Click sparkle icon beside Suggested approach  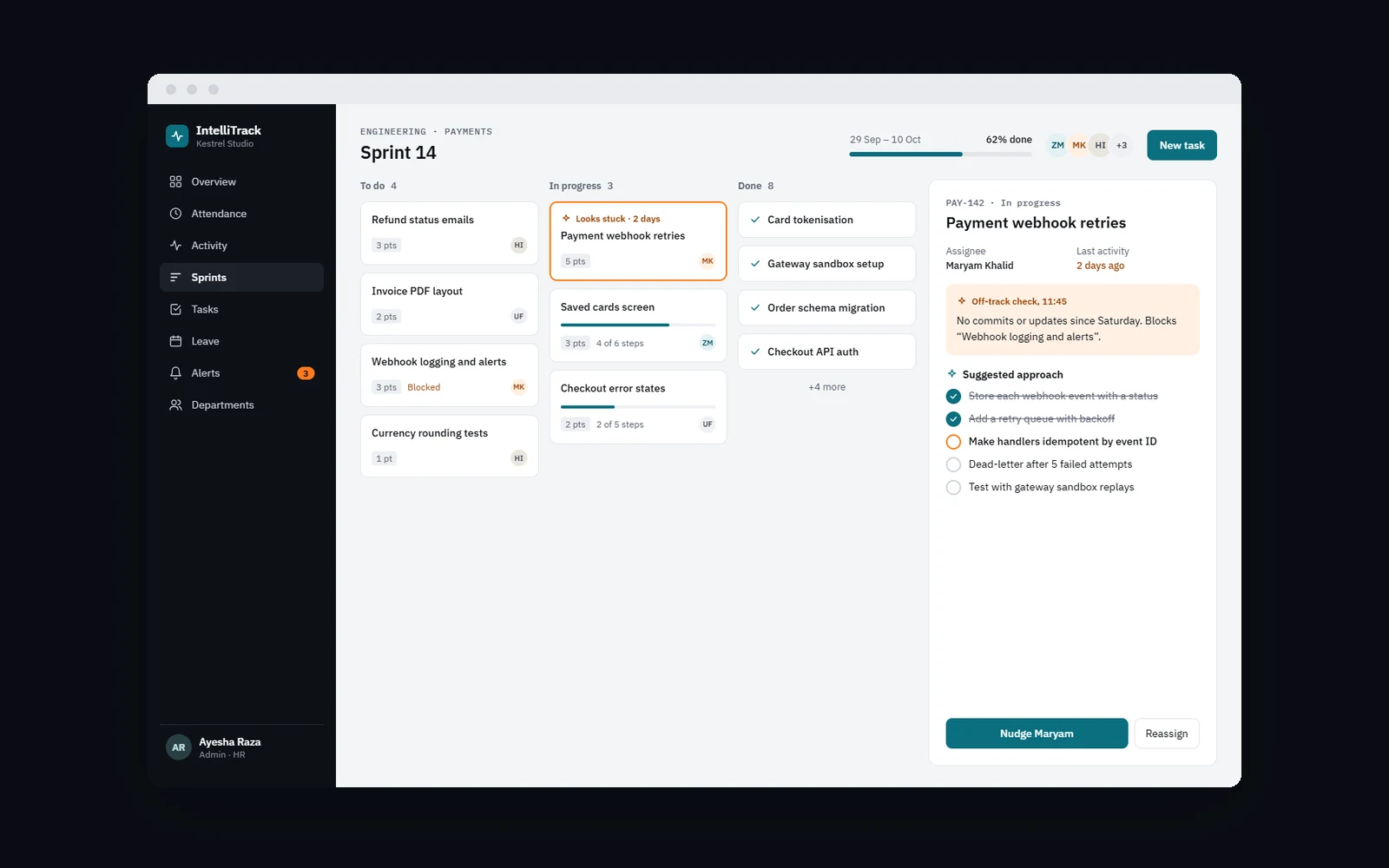tap(952, 374)
